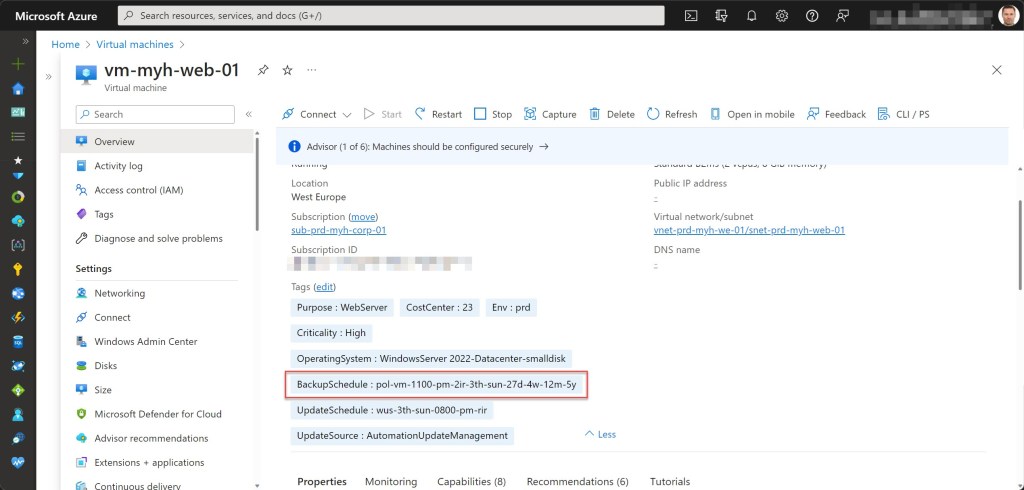This screenshot has height=490, width=1024.
Task: Mark the VM as favorite with star
Action: (x=287, y=70)
